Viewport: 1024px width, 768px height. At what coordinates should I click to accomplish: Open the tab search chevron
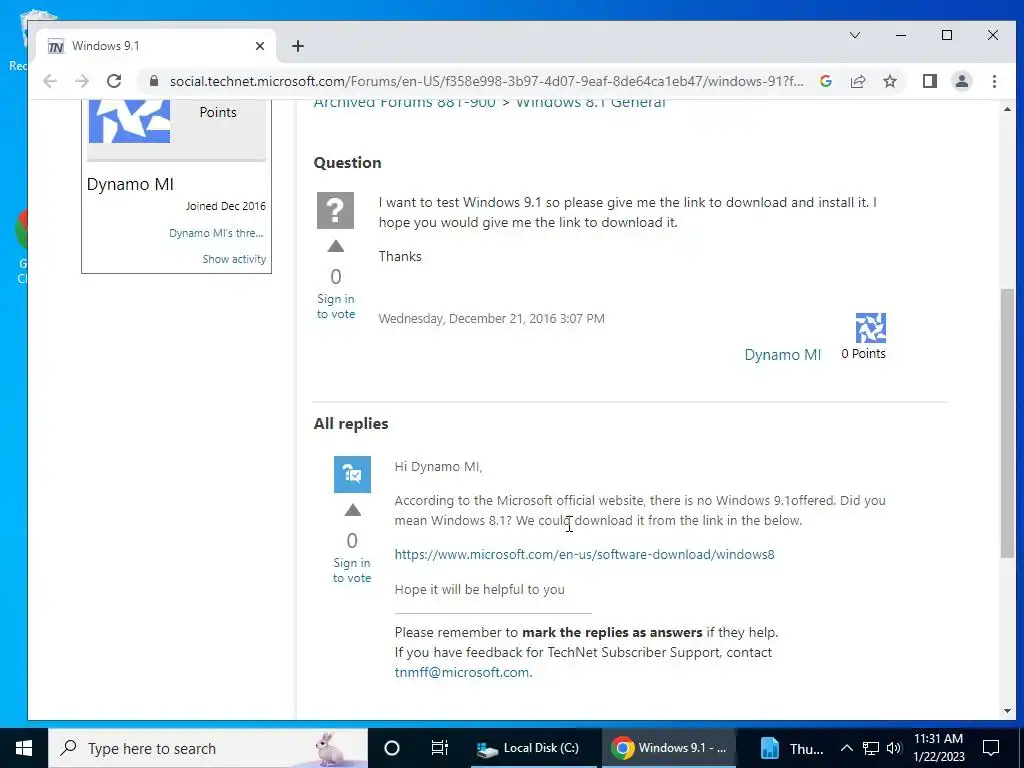tap(855, 35)
